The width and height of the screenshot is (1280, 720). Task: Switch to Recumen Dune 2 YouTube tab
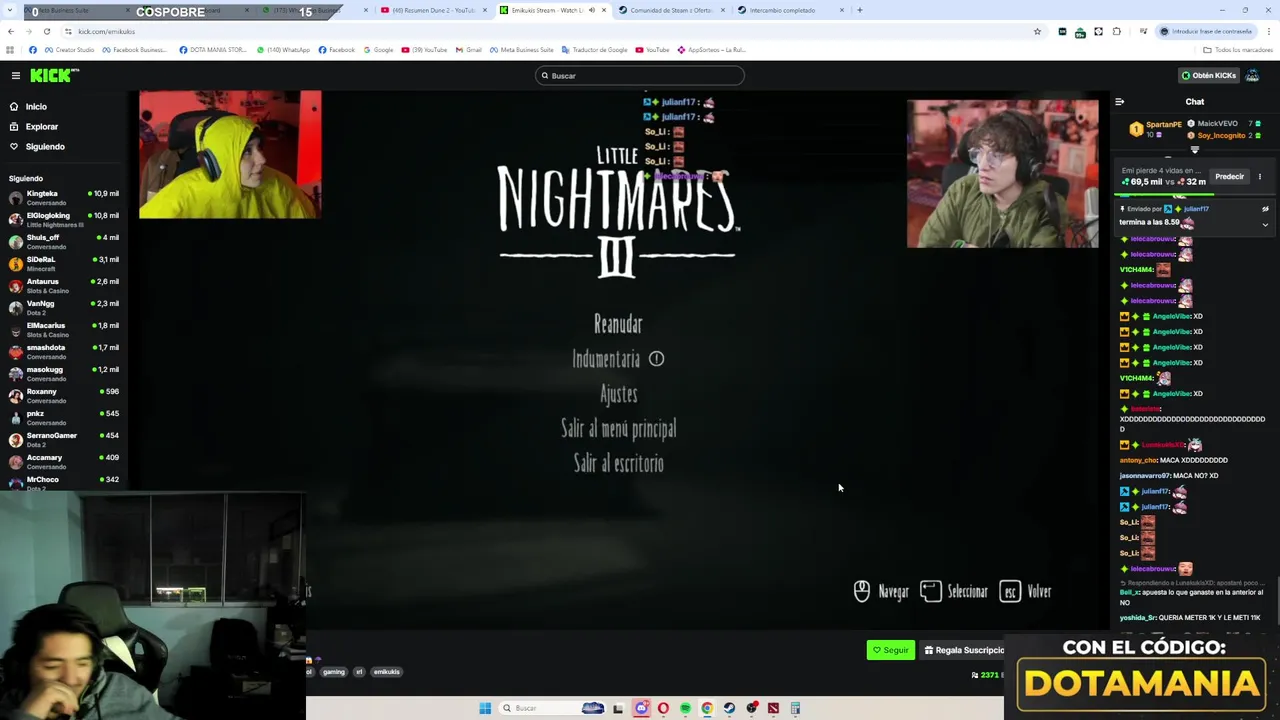click(x=432, y=10)
